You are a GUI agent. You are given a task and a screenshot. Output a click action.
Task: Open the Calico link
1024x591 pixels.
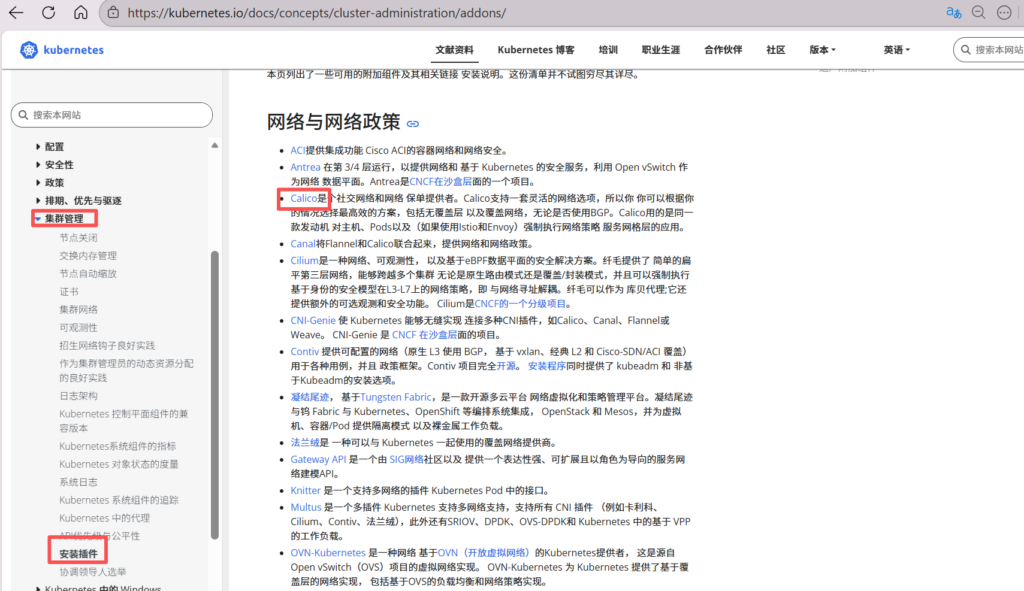[303, 199]
